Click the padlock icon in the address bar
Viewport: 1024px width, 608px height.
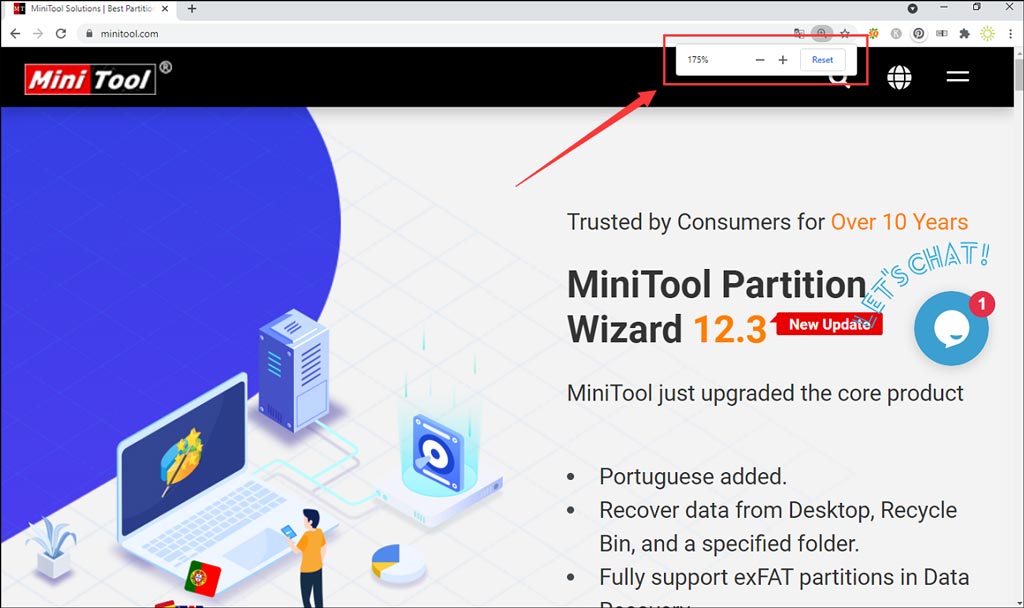click(x=90, y=33)
